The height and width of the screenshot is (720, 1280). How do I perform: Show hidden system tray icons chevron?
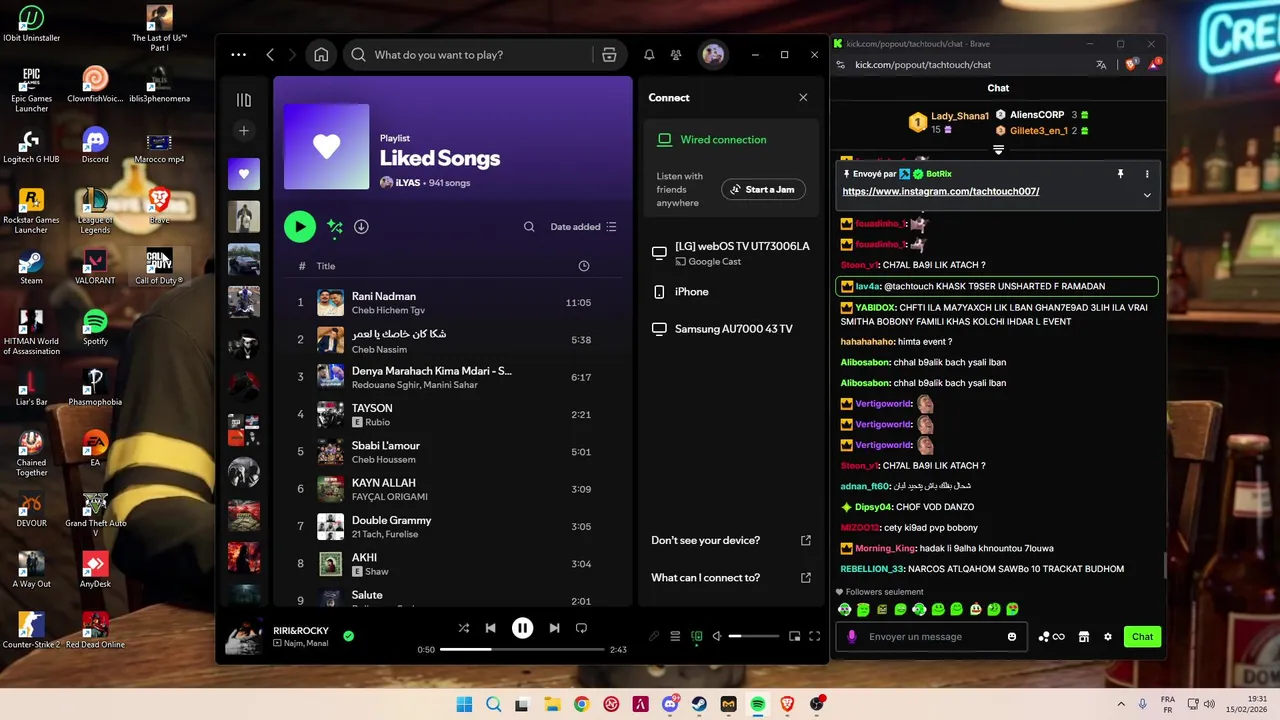[x=1121, y=704]
